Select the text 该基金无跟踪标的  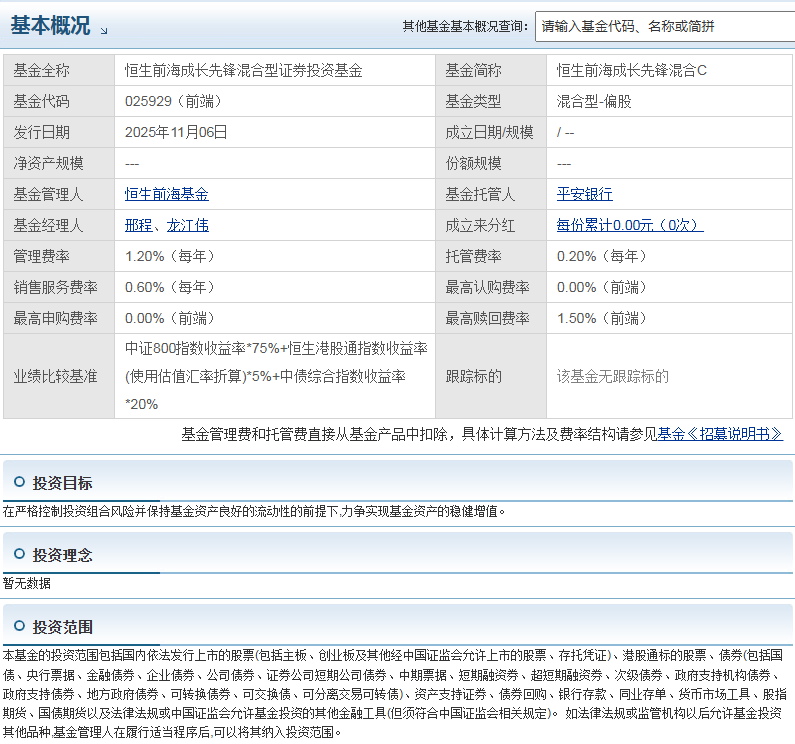coord(612,376)
